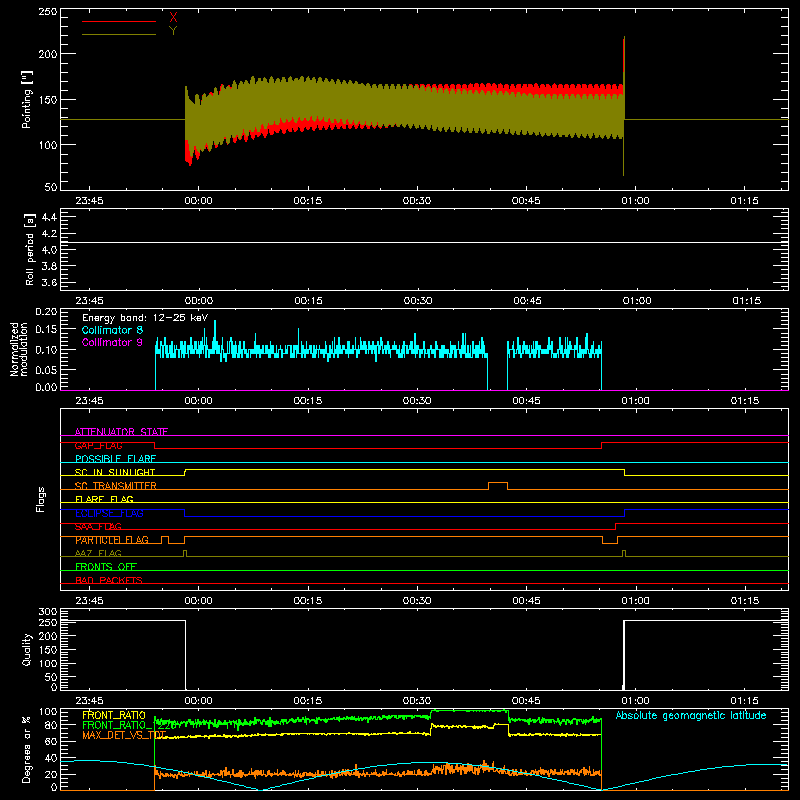Click the FRONTS_OFF flag label
The width and height of the screenshot is (800, 800).
coord(106,567)
